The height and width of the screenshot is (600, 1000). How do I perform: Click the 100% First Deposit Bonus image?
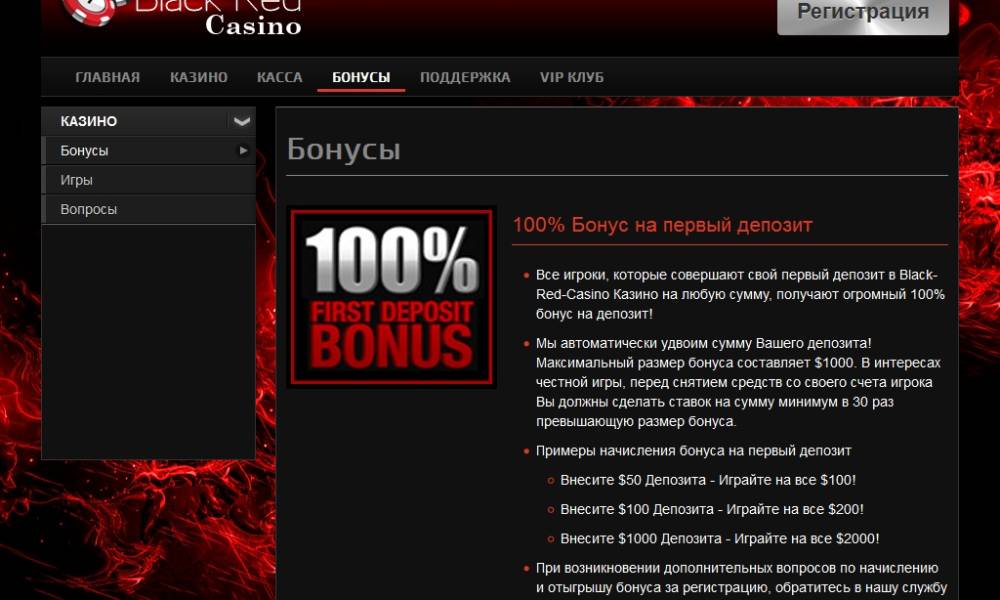[x=392, y=297]
